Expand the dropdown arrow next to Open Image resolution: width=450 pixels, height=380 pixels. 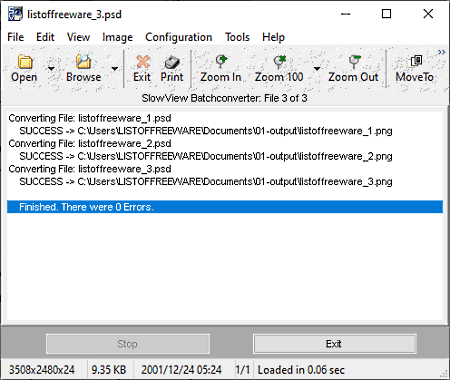click(51, 69)
